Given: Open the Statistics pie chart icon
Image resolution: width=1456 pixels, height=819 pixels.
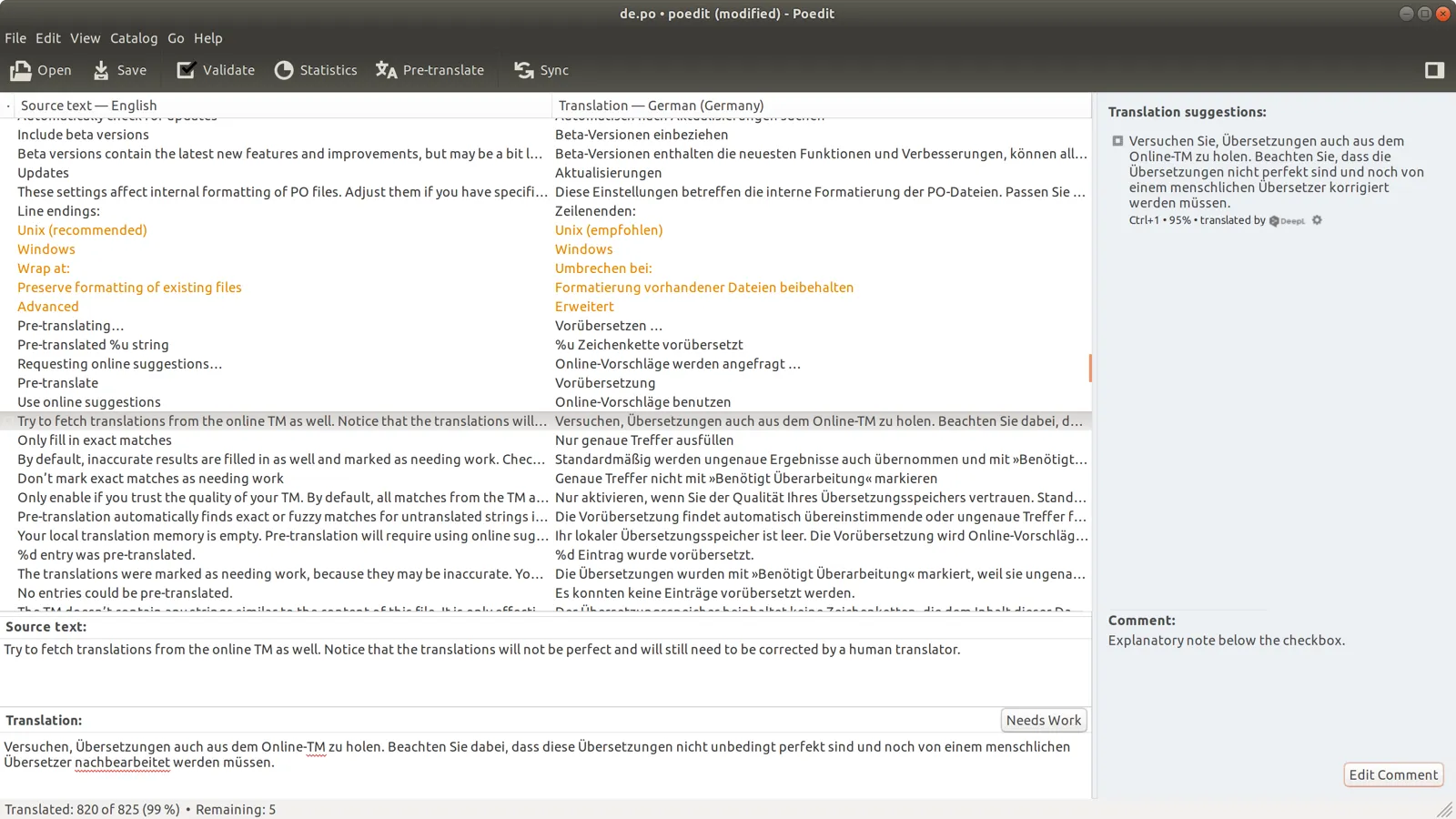Looking at the screenshot, I should [284, 70].
